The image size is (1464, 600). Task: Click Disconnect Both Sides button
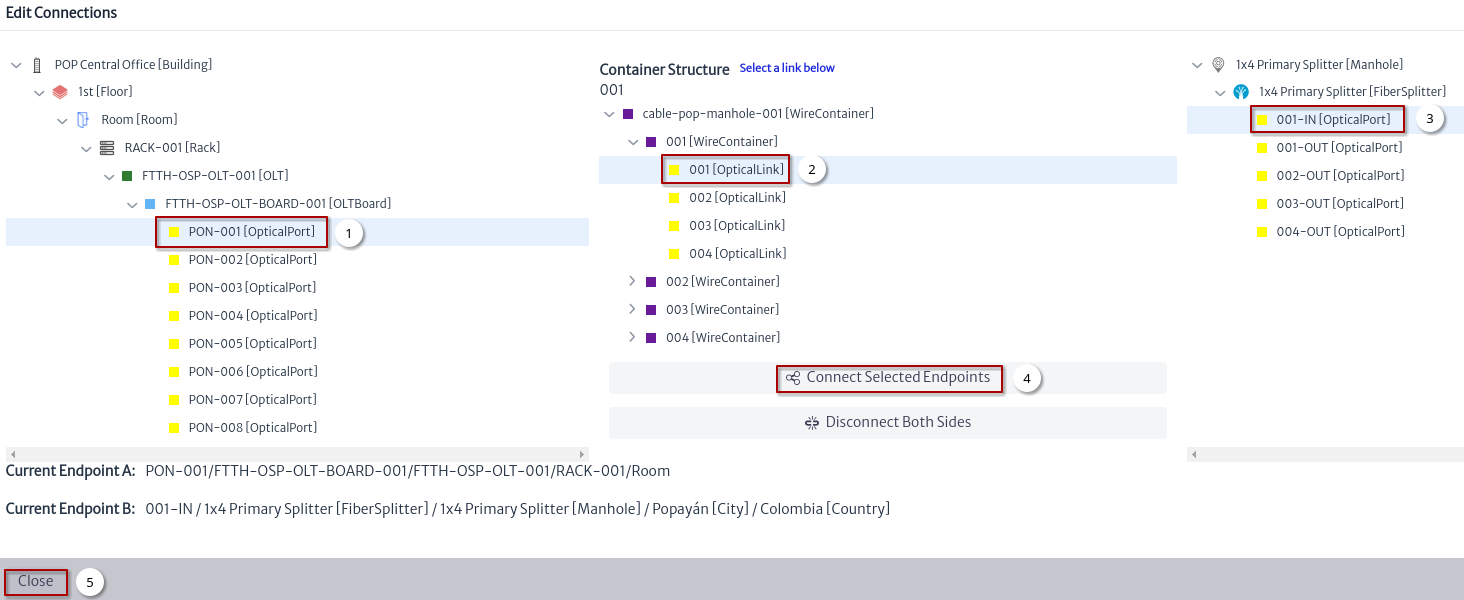(x=888, y=422)
